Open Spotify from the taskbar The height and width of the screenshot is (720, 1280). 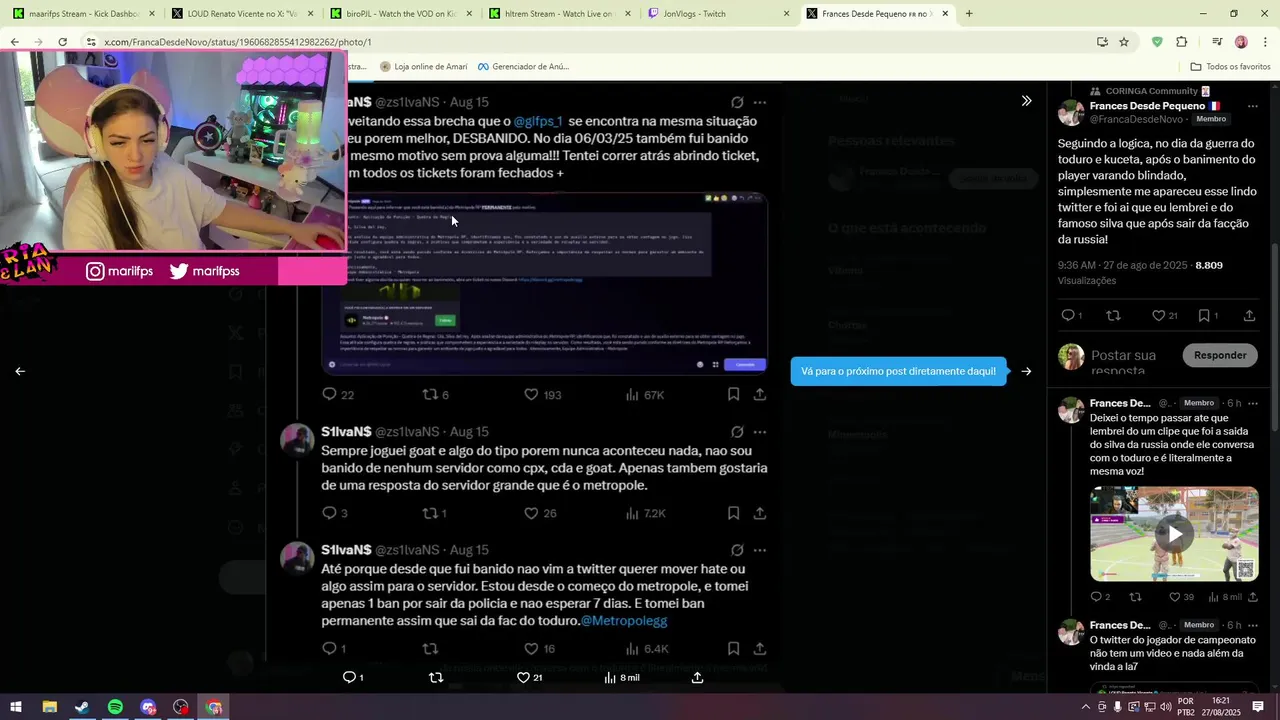115,707
